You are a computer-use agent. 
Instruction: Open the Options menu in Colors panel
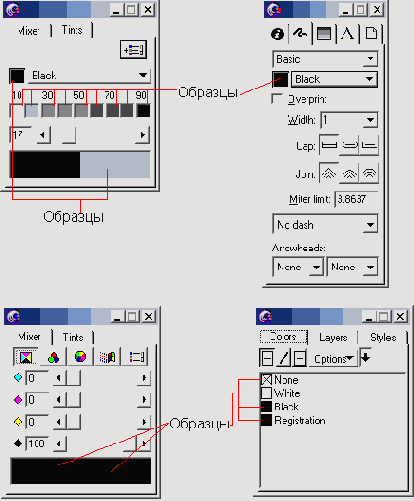pos(333,359)
